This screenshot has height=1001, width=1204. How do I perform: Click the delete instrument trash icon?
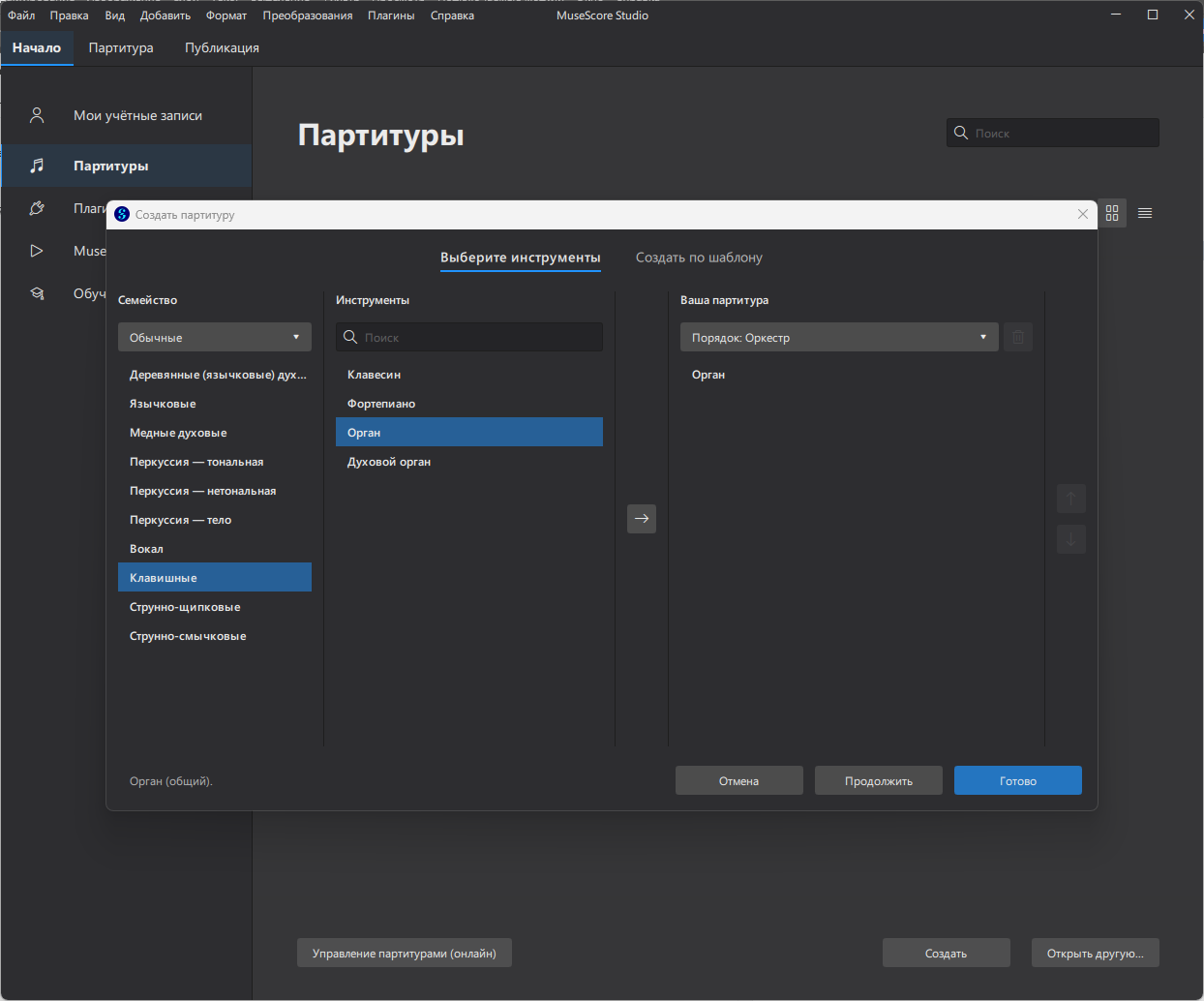pyautogui.click(x=1018, y=337)
